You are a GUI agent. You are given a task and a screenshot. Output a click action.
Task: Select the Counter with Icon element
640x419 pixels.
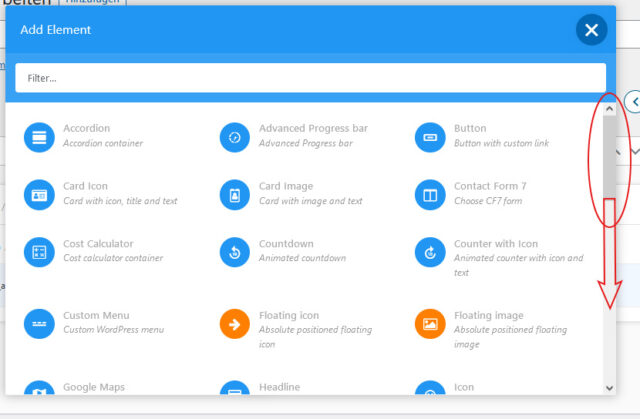pos(430,253)
